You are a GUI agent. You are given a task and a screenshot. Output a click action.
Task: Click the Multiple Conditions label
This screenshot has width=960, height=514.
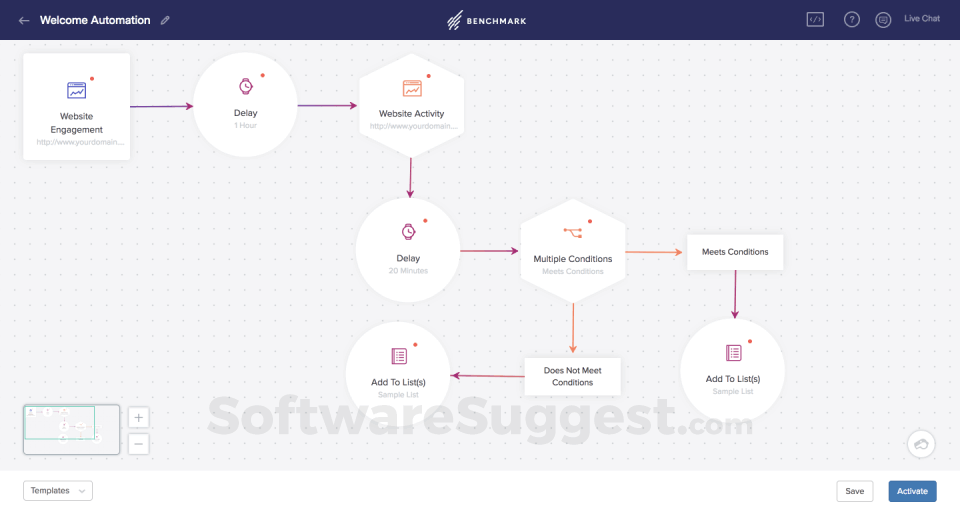572,259
